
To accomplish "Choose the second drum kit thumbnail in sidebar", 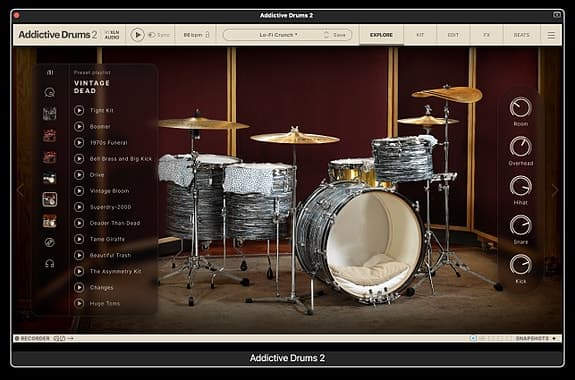I will [50, 135].
